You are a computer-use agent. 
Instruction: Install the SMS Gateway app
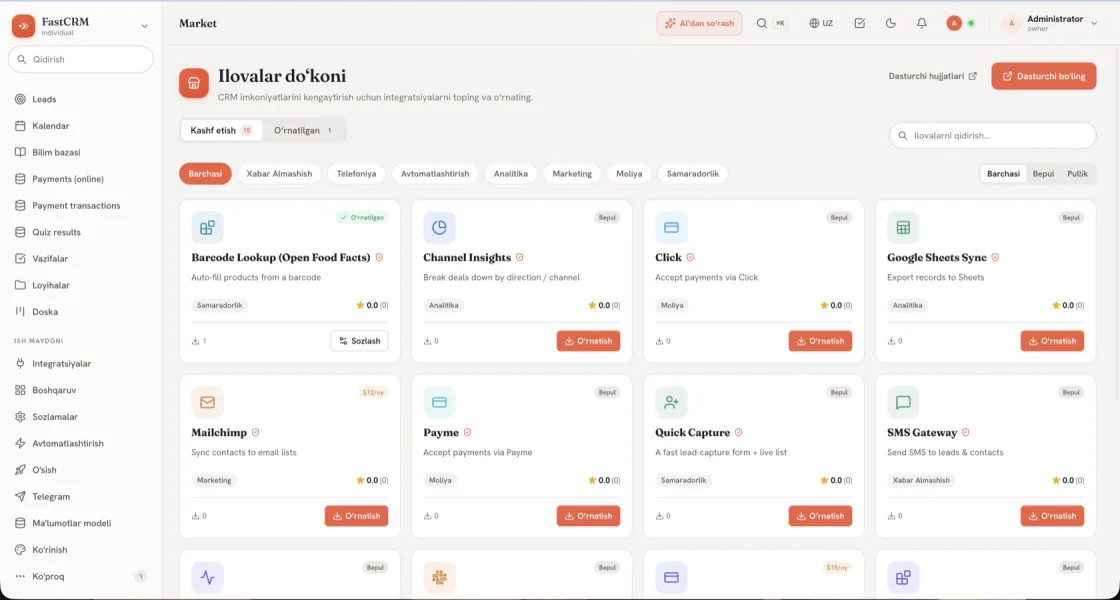tap(1052, 516)
